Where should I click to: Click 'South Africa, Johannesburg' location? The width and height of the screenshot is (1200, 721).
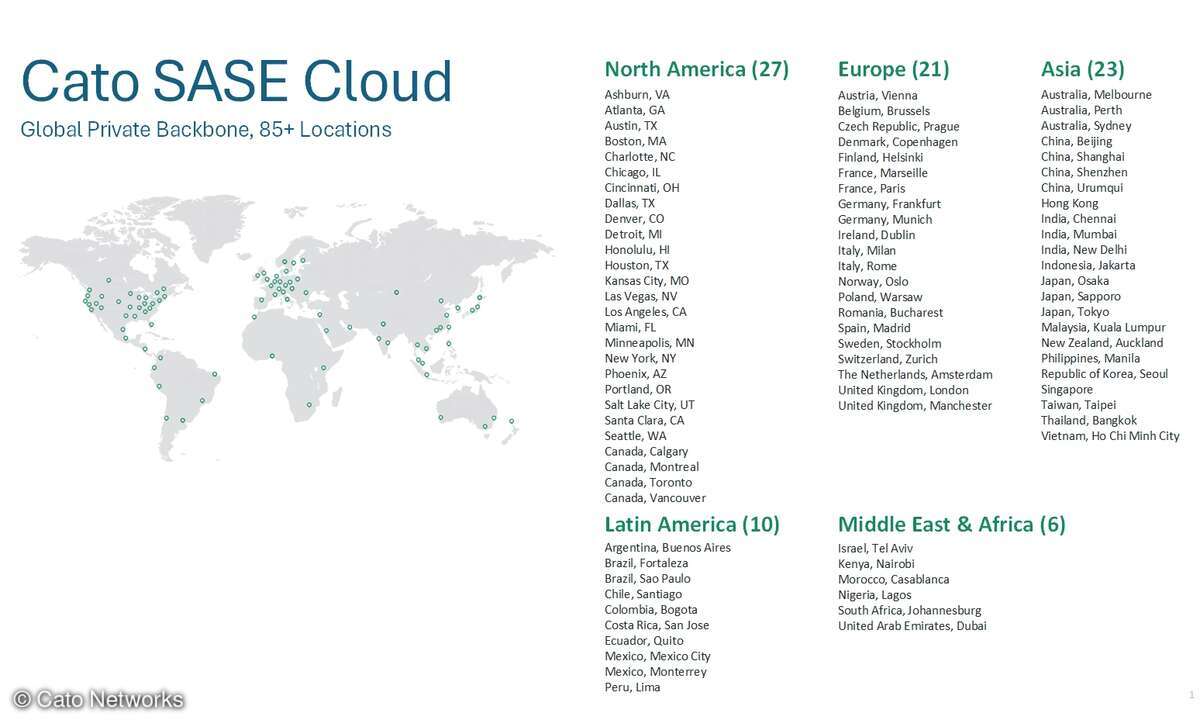(x=910, y=610)
